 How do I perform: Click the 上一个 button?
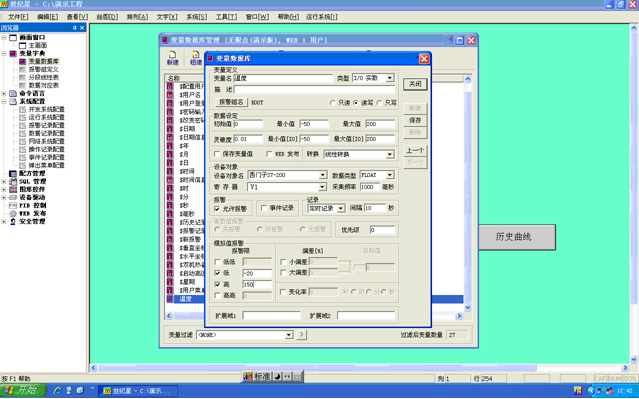(415, 150)
